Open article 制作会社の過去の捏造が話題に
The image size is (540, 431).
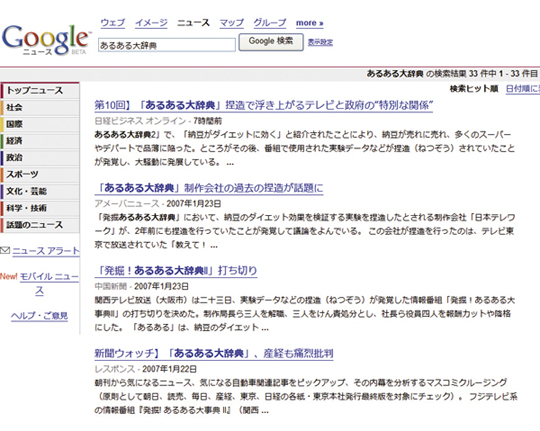coord(209,188)
